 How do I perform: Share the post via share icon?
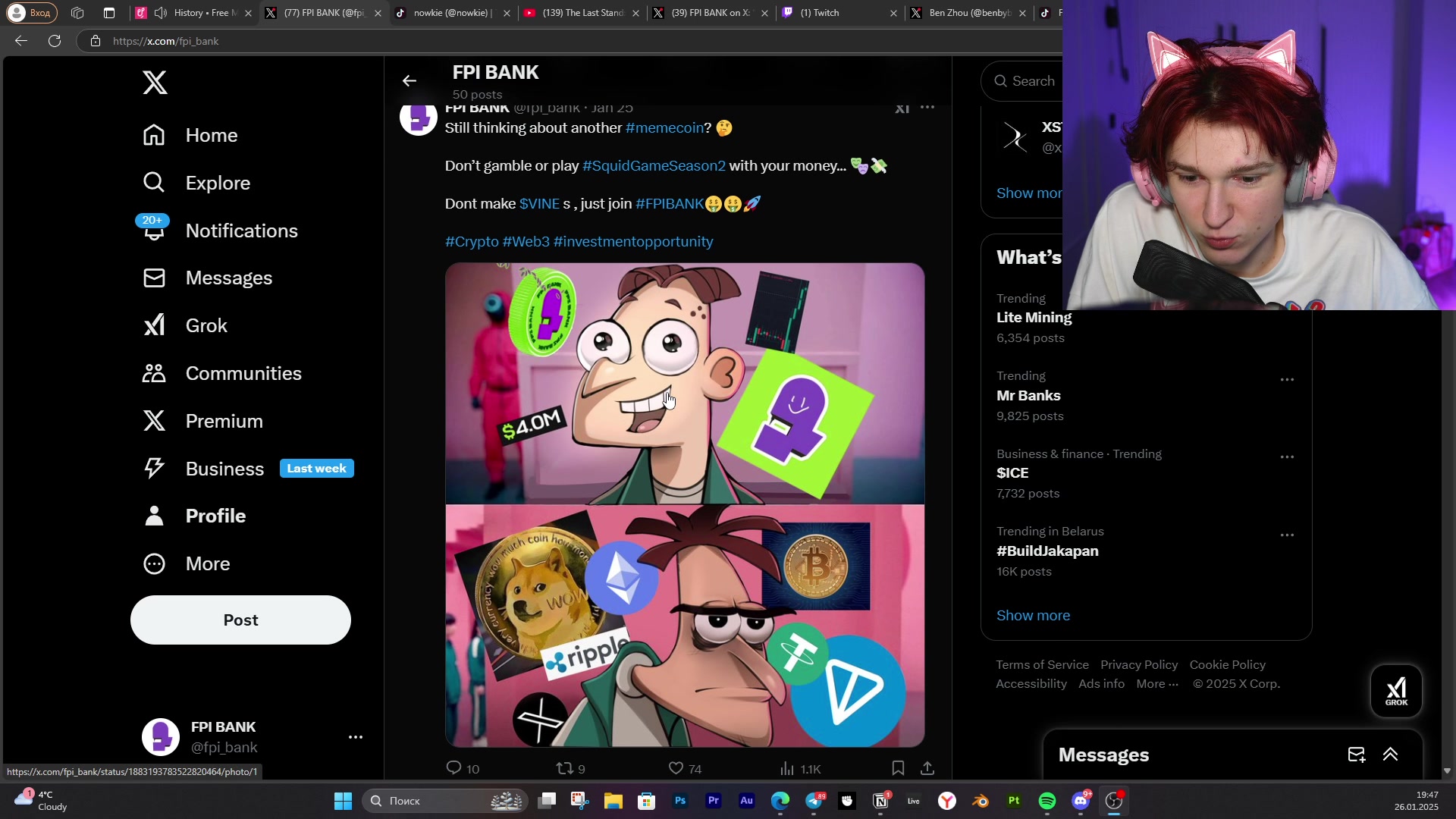click(x=927, y=768)
